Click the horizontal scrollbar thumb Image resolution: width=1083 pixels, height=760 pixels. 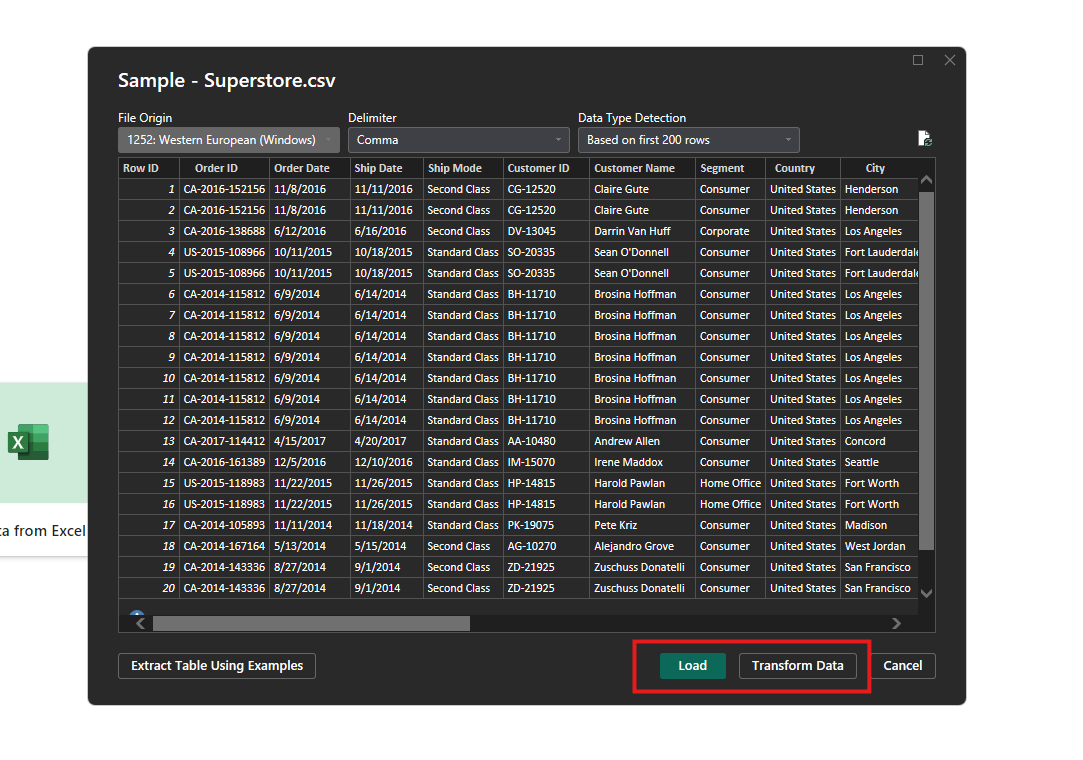click(x=310, y=623)
